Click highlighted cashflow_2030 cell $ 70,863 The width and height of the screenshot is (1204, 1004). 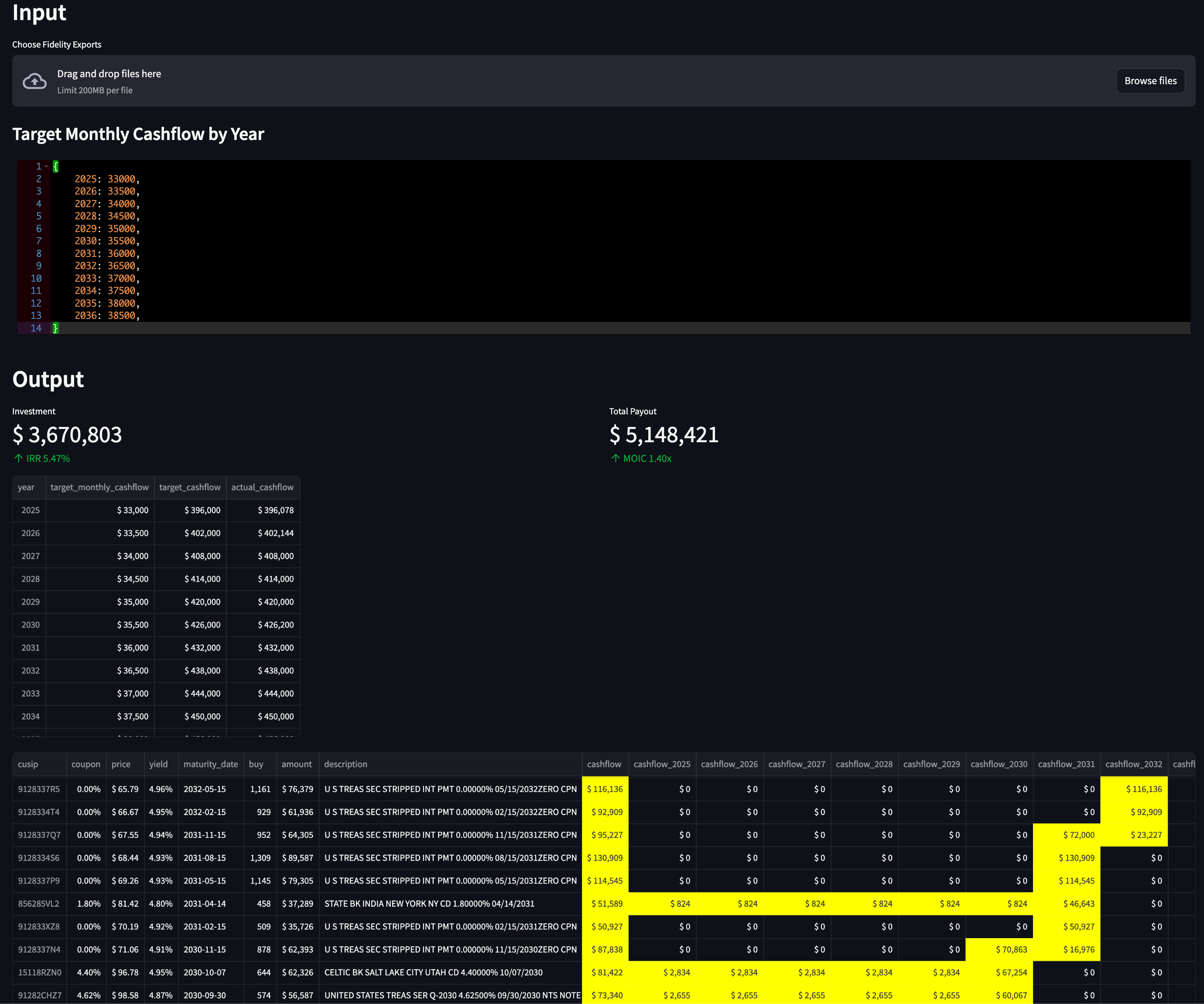999,949
